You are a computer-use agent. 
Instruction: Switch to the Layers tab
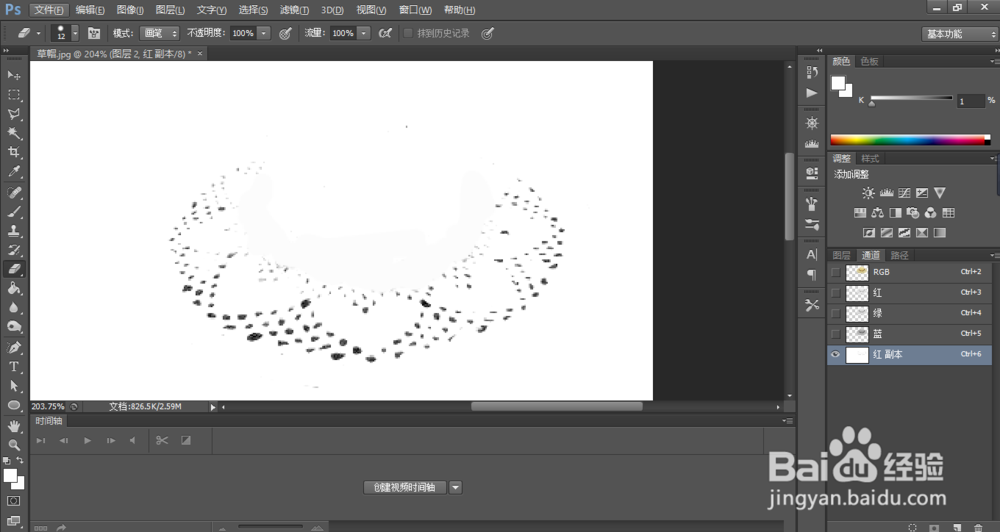(841, 255)
